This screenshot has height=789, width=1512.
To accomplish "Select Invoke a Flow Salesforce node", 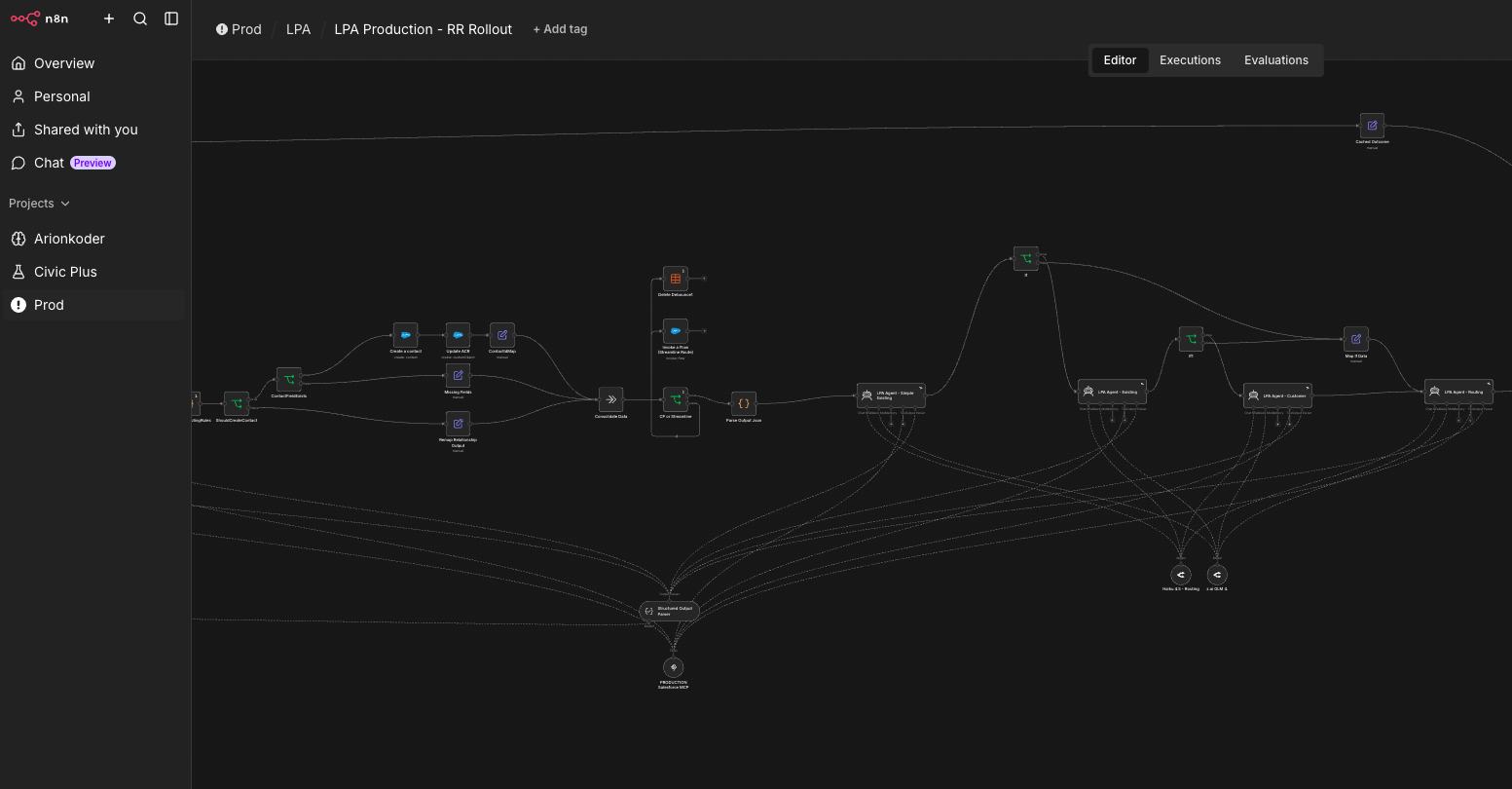I will (676, 331).
